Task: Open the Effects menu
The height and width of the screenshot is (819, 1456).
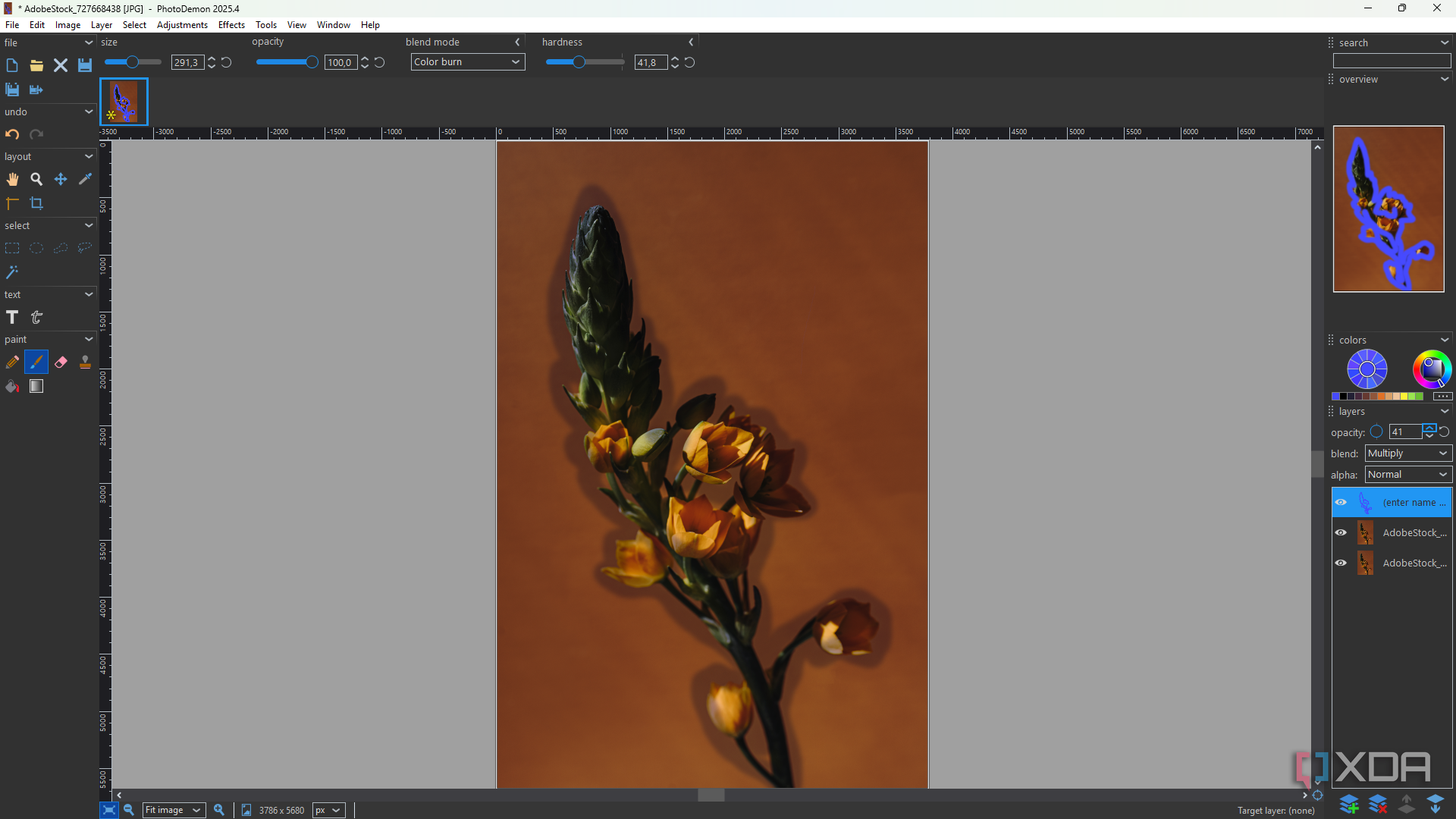Action: pos(231,25)
